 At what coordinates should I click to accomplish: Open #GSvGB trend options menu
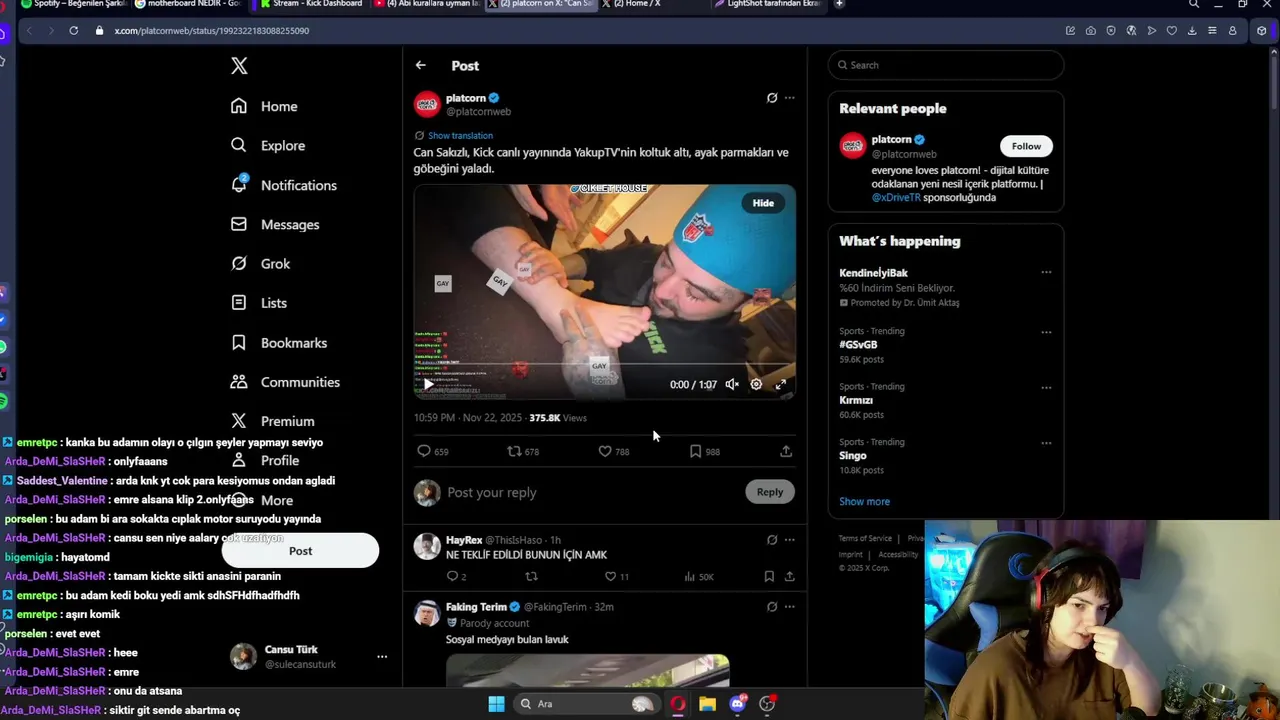[1046, 332]
